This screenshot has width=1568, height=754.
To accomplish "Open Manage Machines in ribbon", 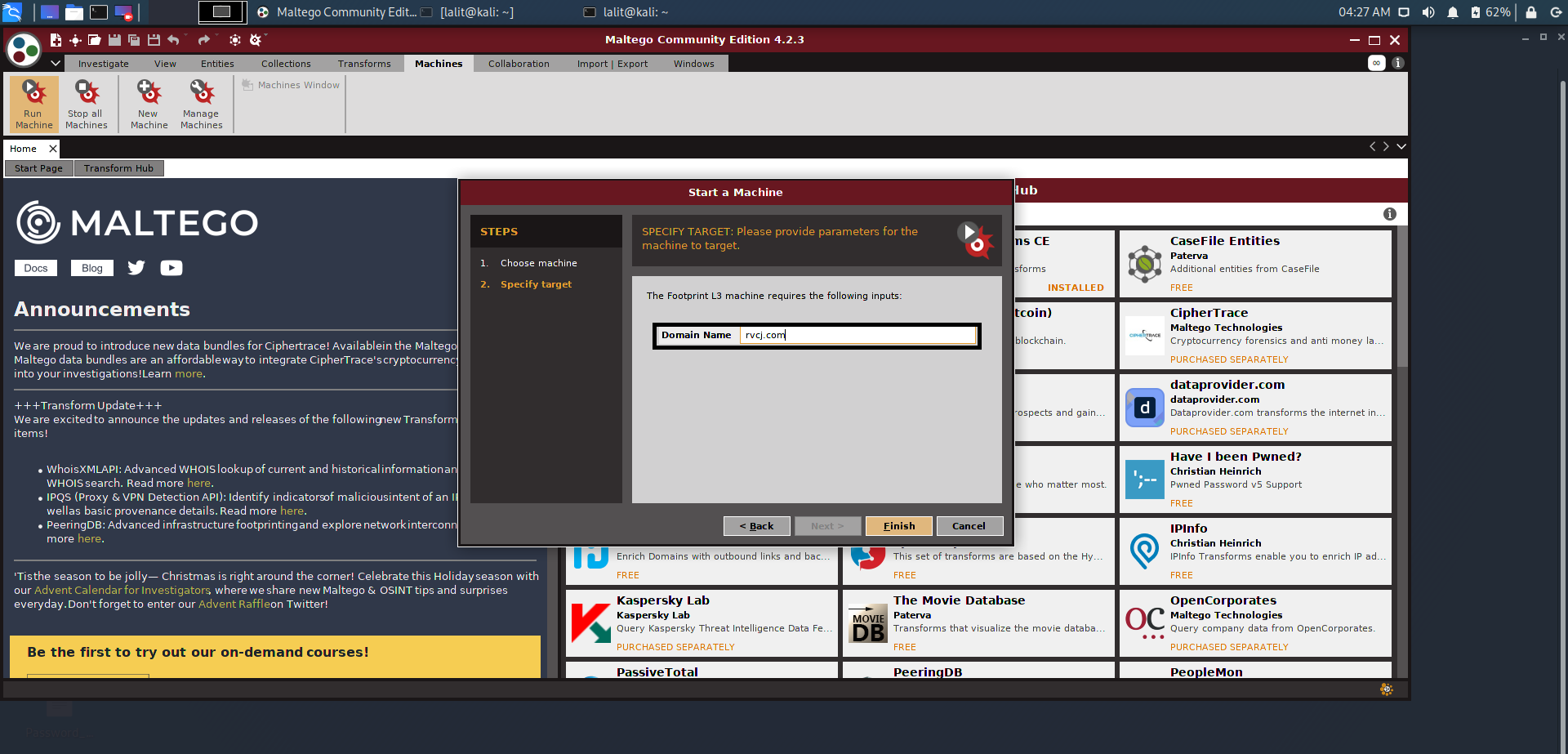I will point(201,104).
